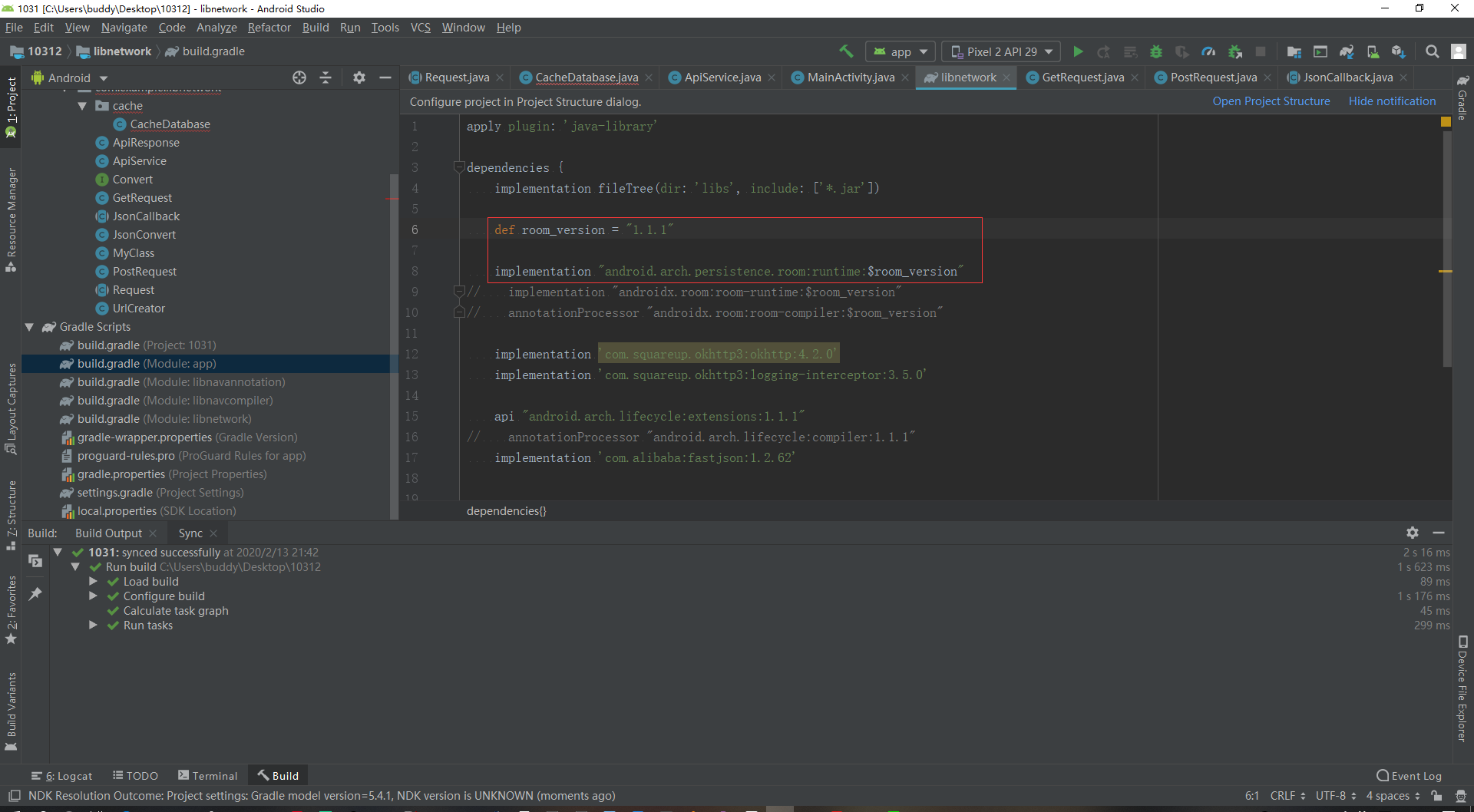Screen dimensions: 1474x812
Task: Expand the Configure build node
Action: [93, 596]
